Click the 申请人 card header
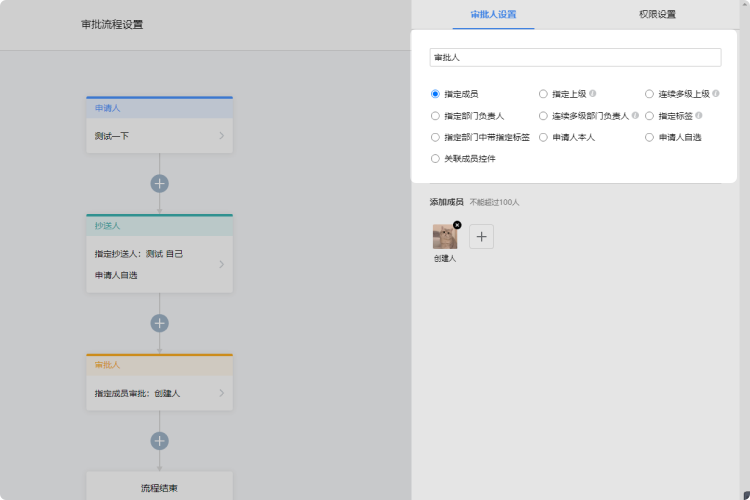Viewport: 750px width, 500px height. pos(159,108)
